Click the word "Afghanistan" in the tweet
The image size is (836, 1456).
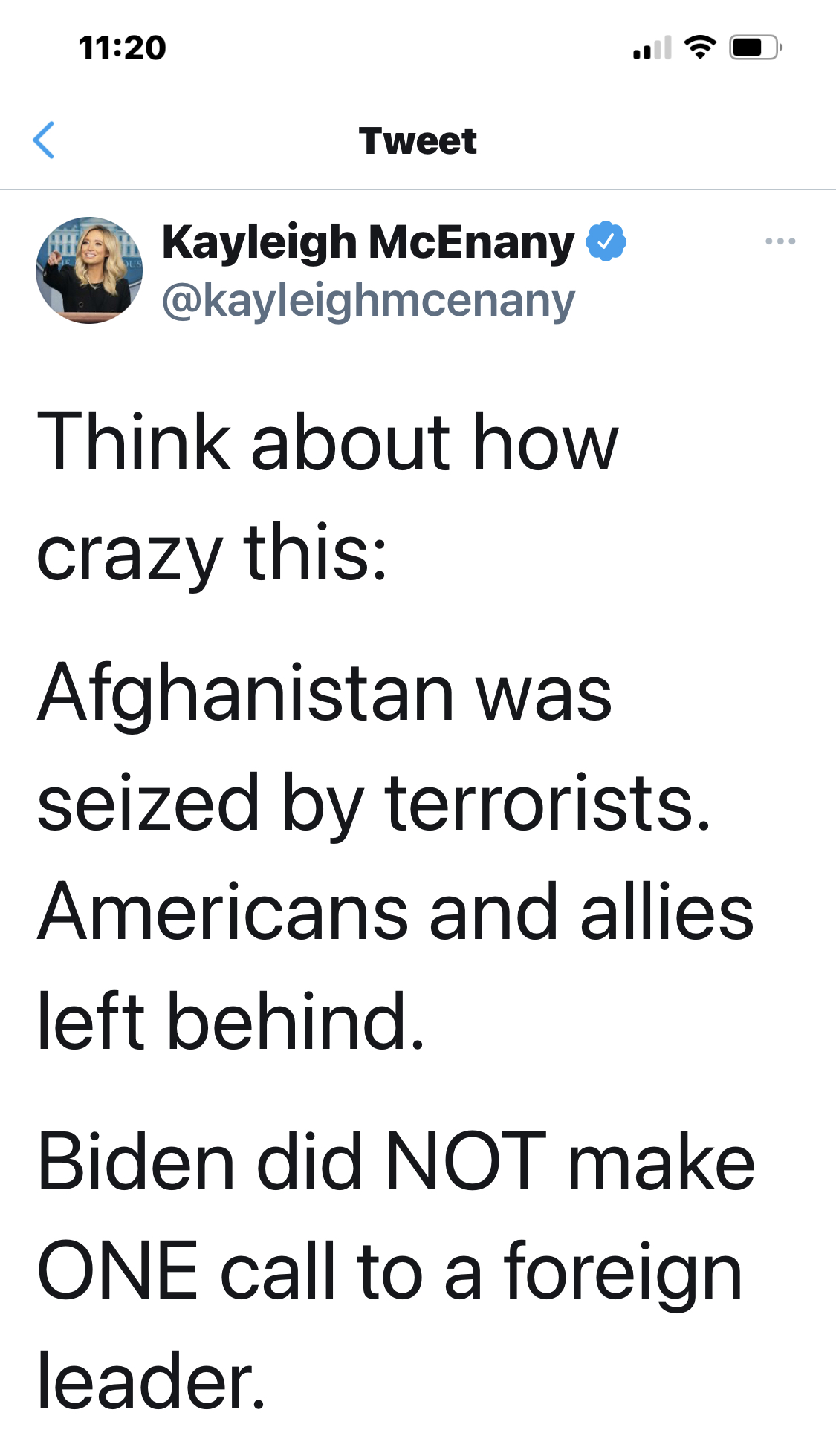click(247, 693)
